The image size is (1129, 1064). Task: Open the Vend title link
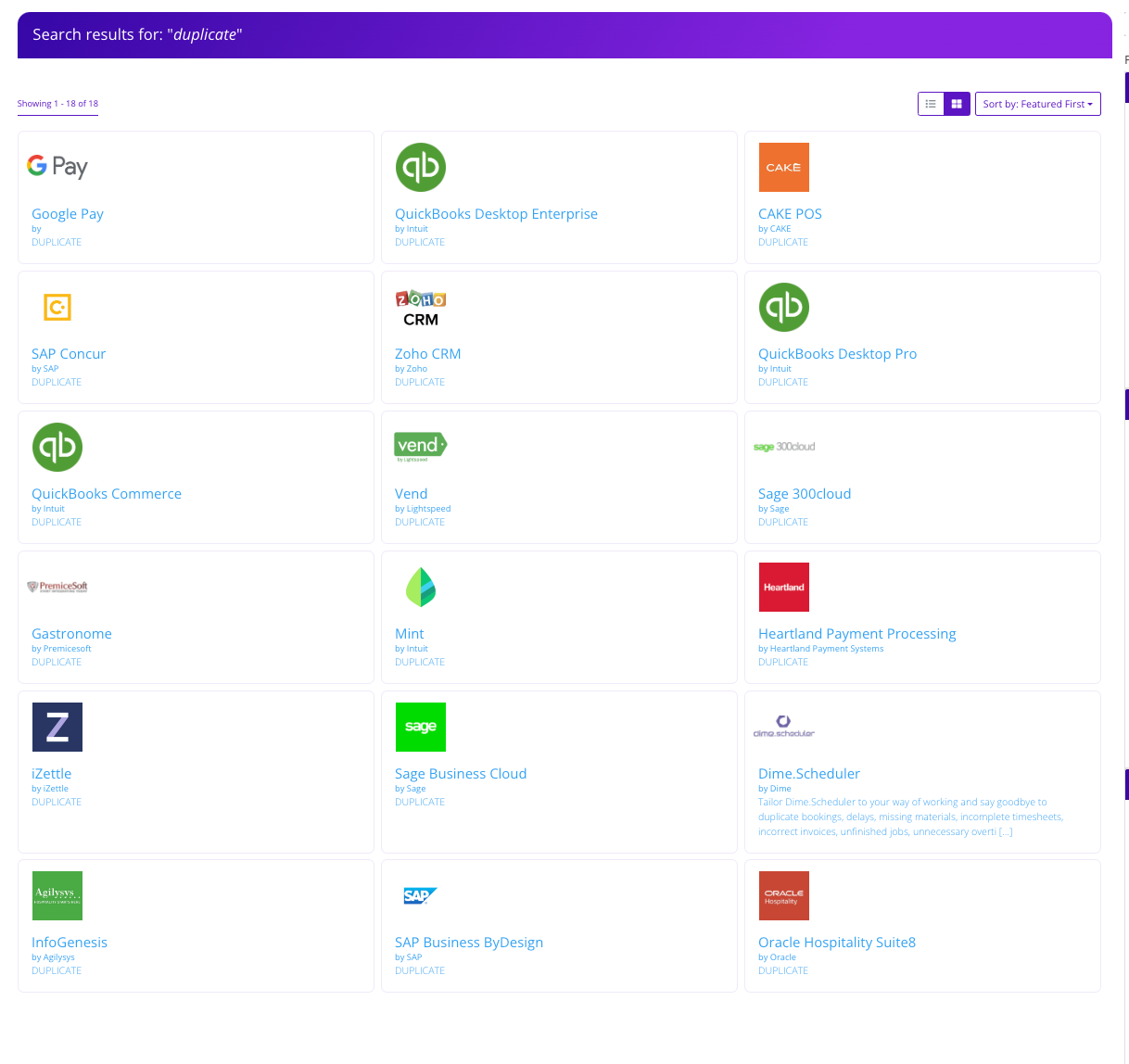click(411, 494)
